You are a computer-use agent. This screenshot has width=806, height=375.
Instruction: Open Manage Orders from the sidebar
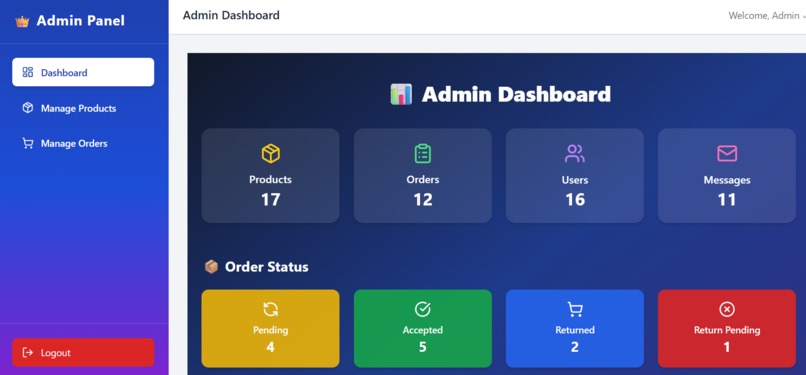(83, 143)
